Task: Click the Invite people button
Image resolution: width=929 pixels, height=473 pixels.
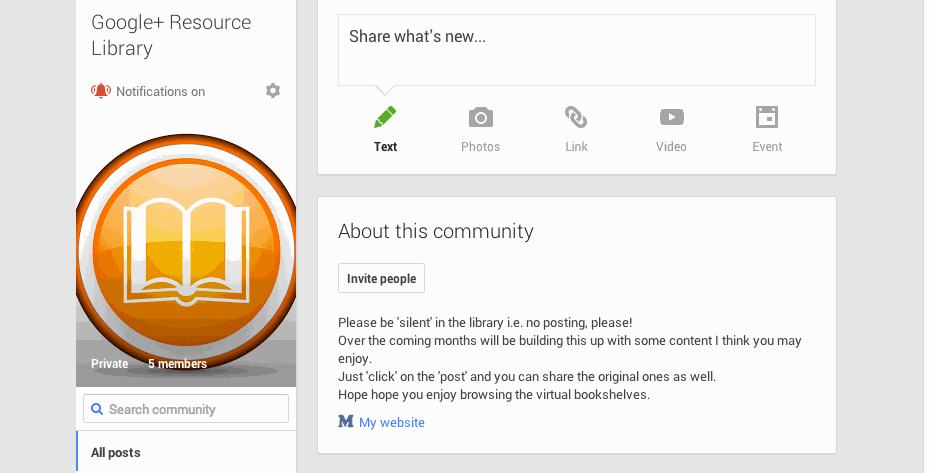Action: click(x=382, y=278)
